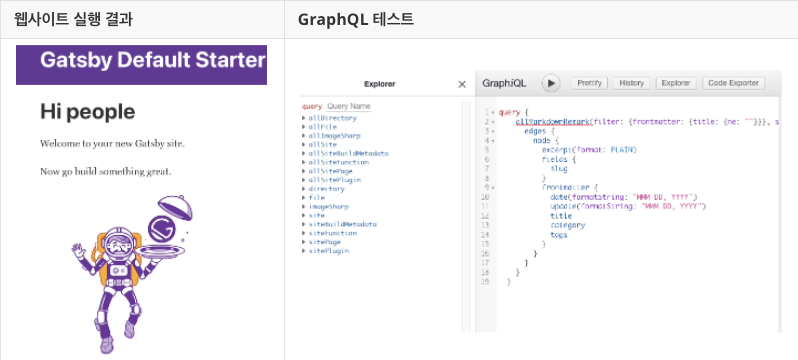Fold code at line 4 gutter arrow
Viewport: 798px width, 360px height.
493,141
